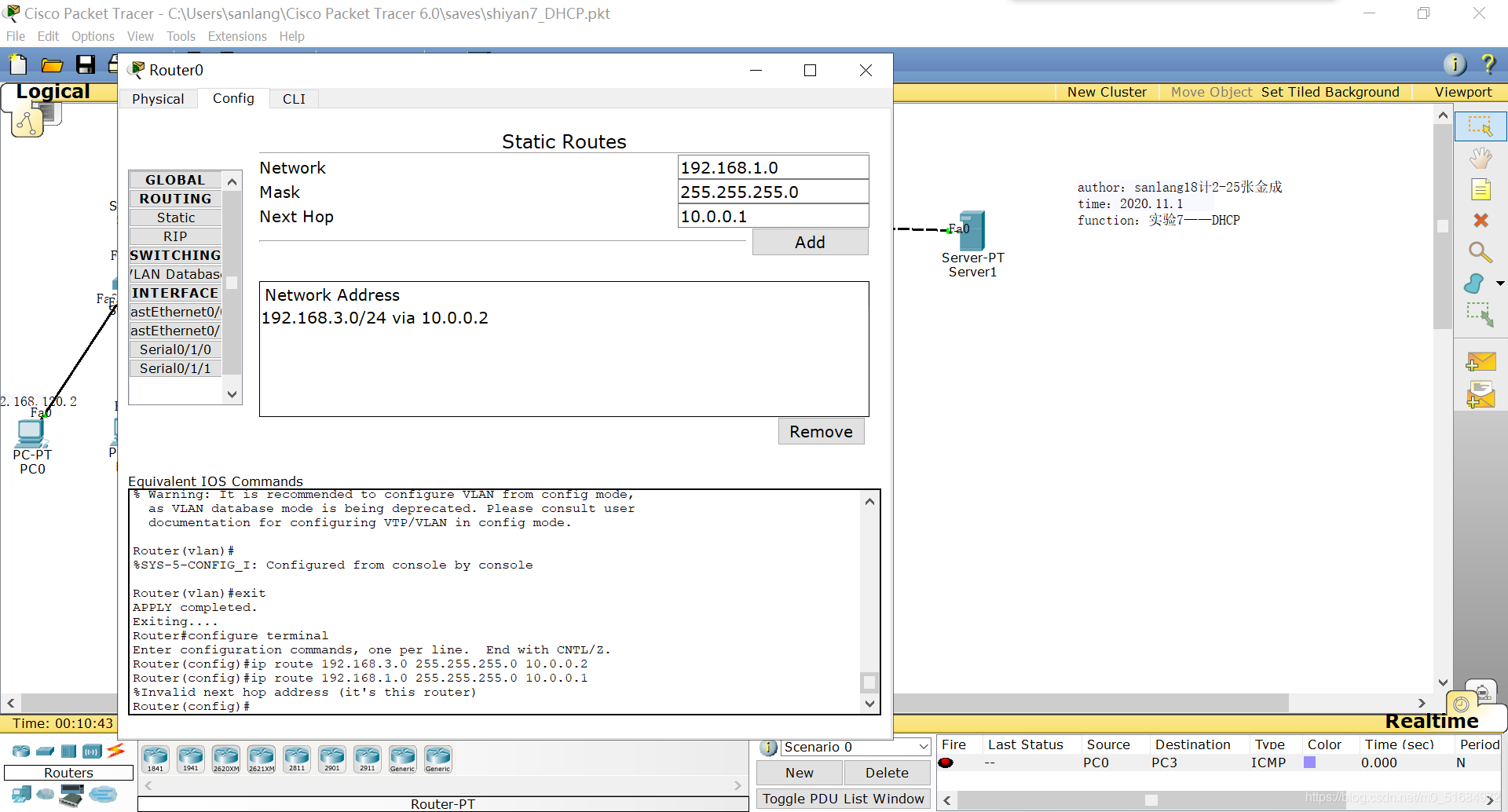Click the Network address input field

[773, 167]
